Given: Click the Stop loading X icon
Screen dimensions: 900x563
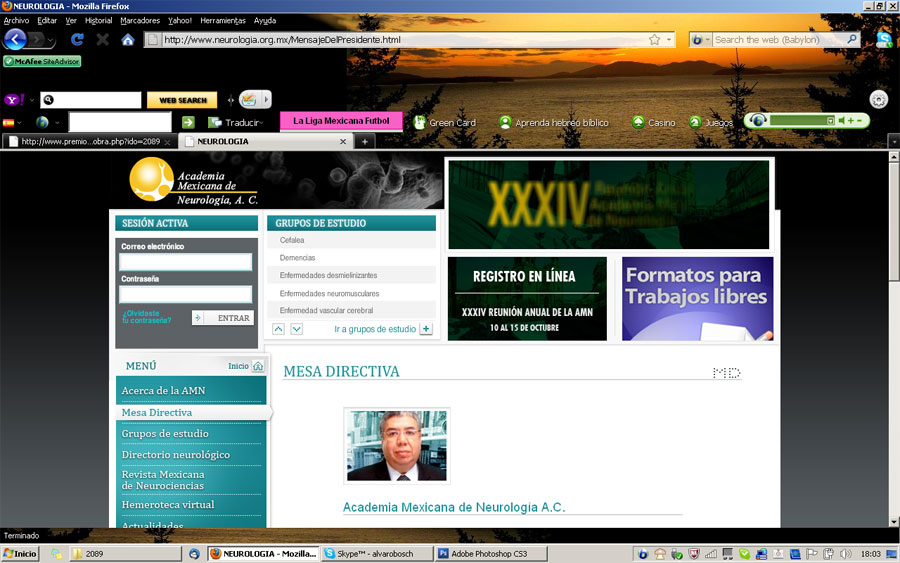Looking at the screenshot, I should point(103,40).
